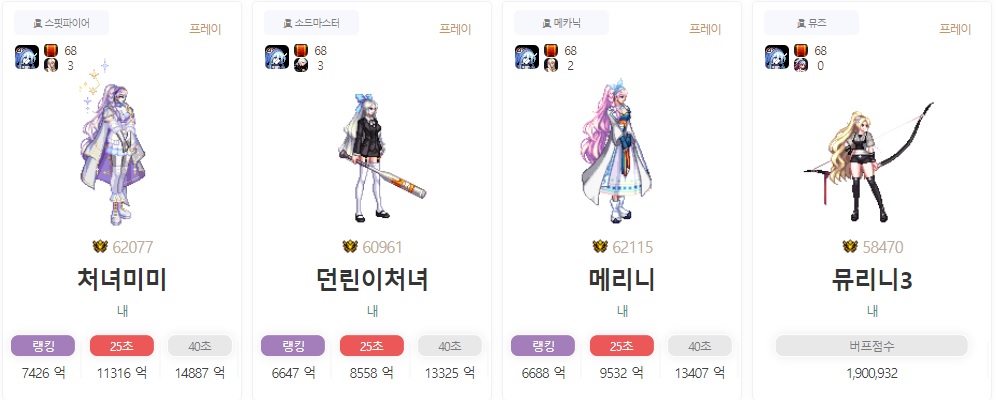Click small portrait icon on 메리니 card

click(551, 65)
